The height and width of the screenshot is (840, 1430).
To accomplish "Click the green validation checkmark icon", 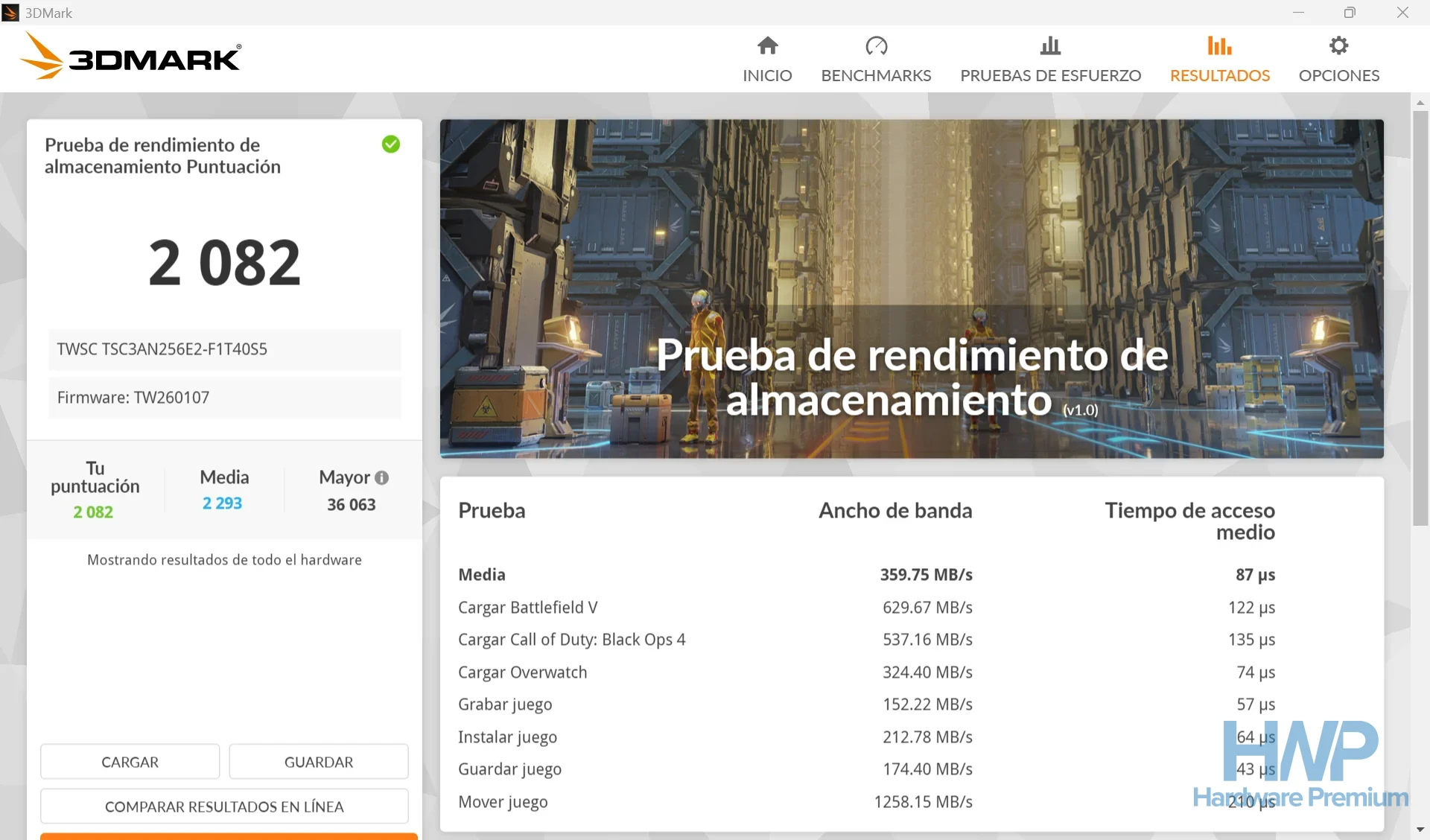I will pyautogui.click(x=391, y=144).
